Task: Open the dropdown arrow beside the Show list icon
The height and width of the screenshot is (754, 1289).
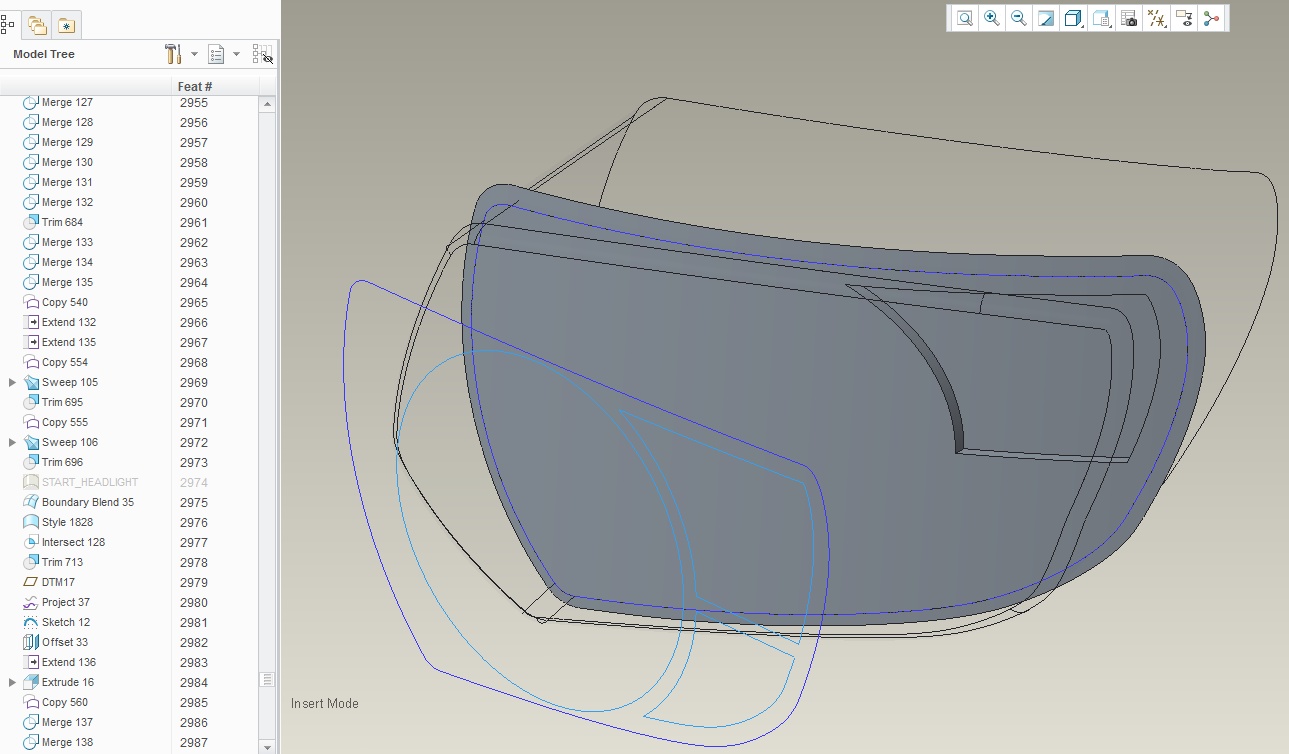Action: click(x=237, y=54)
